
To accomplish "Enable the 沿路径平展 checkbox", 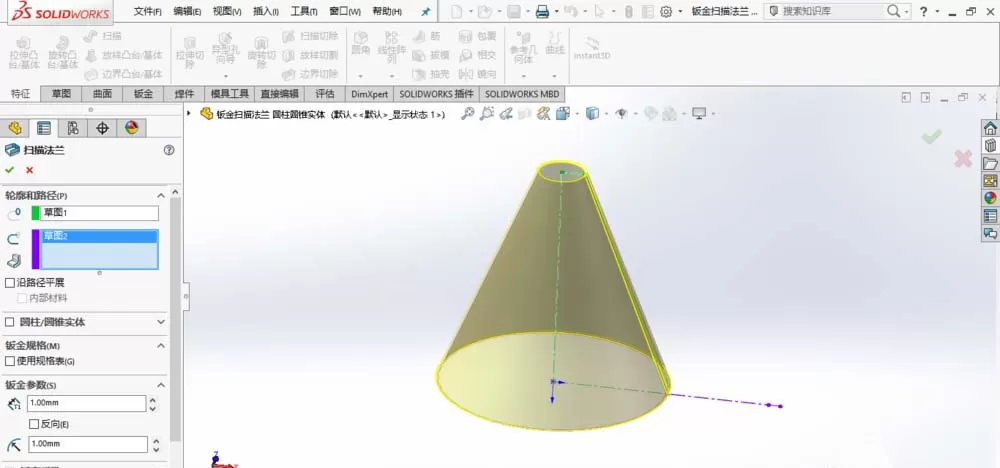I will pyautogui.click(x=10, y=282).
